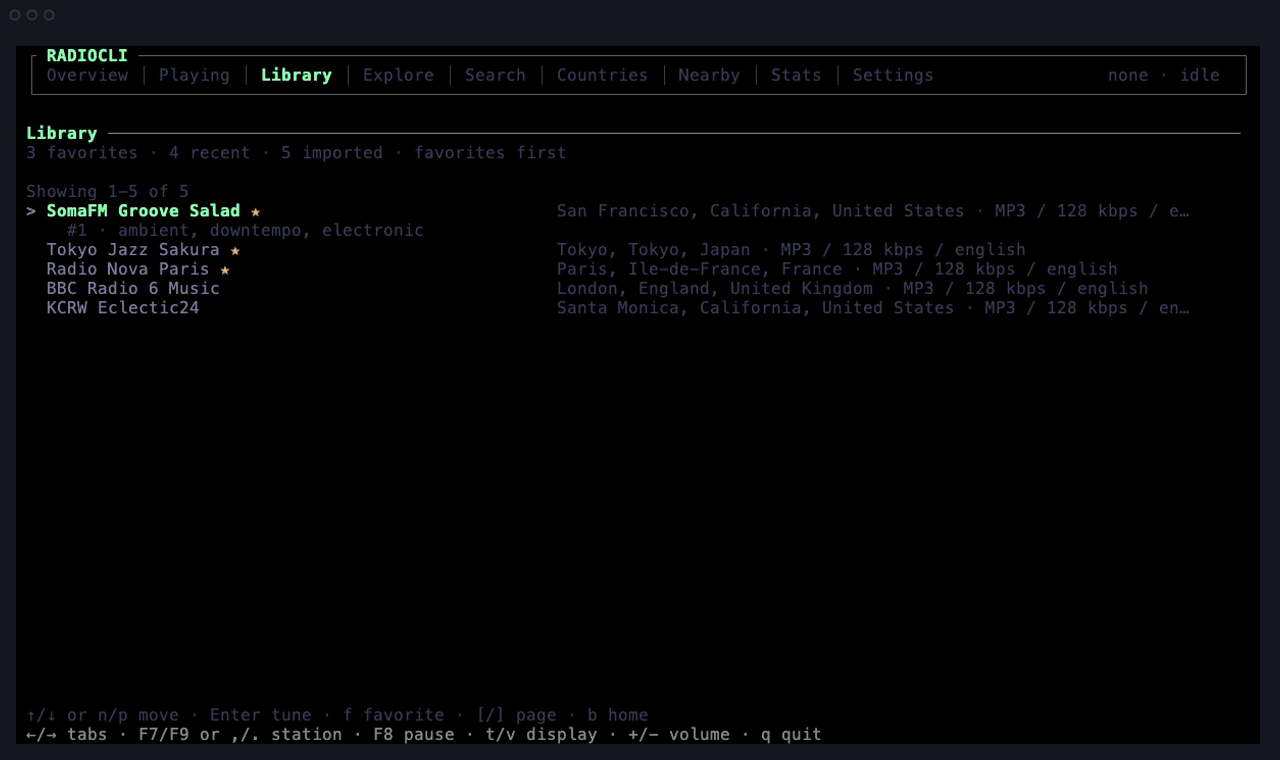The height and width of the screenshot is (760, 1280).
Task: Click the Library section heading
Action: coord(62,133)
